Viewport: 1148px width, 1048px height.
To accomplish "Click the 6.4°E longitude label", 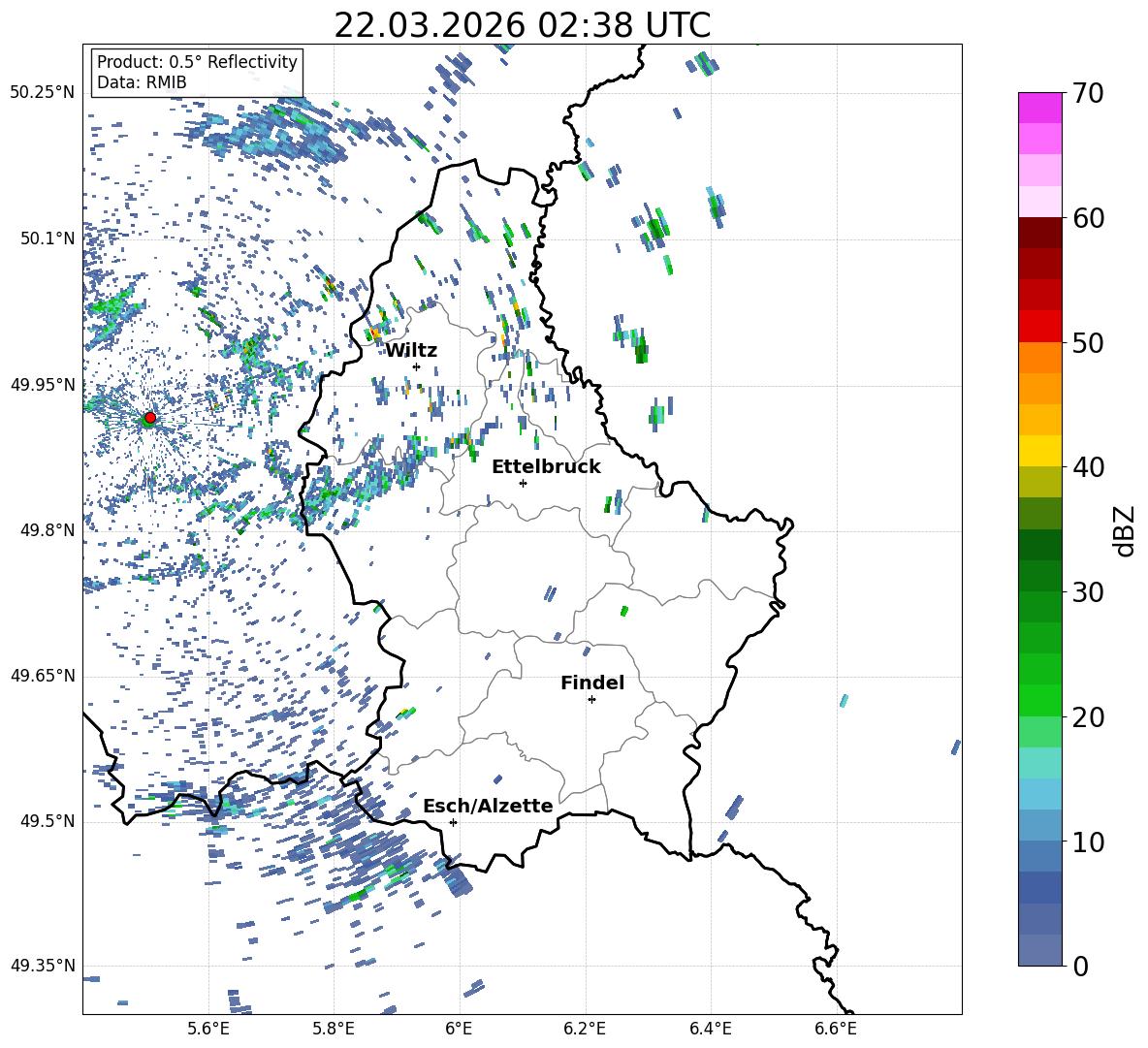I will click(x=710, y=1029).
